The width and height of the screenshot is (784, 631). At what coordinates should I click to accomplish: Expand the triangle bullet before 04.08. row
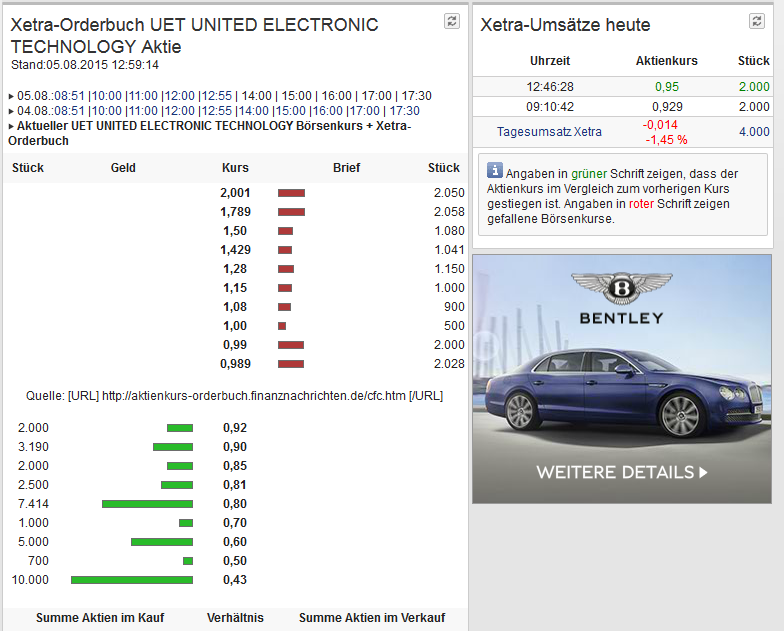11,111
